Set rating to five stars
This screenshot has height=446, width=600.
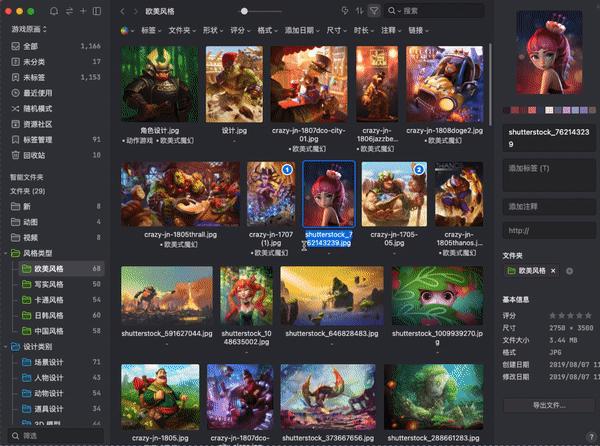pos(588,316)
